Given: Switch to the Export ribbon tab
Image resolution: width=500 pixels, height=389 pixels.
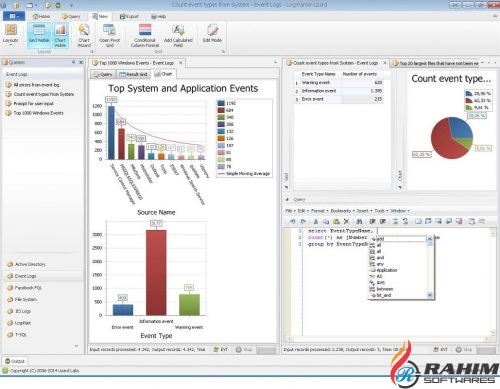Looking at the screenshot, I should coord(129,16).
